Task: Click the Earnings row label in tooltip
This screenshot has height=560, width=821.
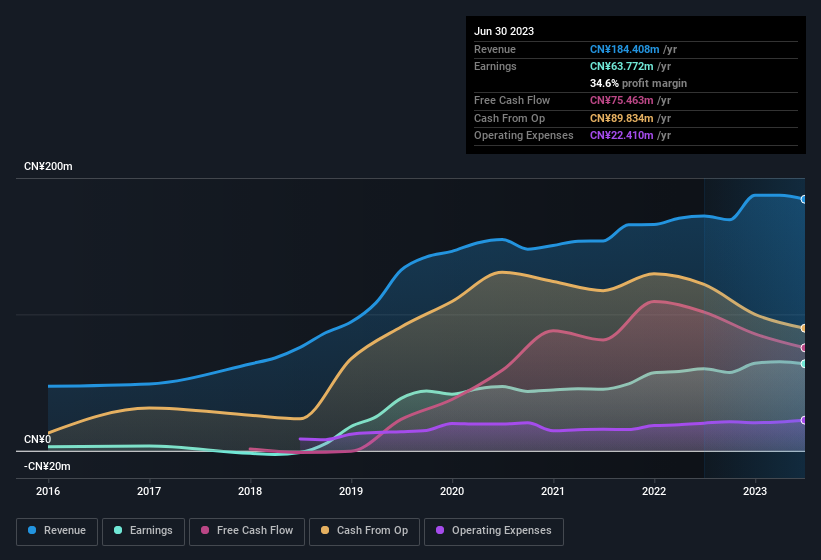Action: point(495,66)
